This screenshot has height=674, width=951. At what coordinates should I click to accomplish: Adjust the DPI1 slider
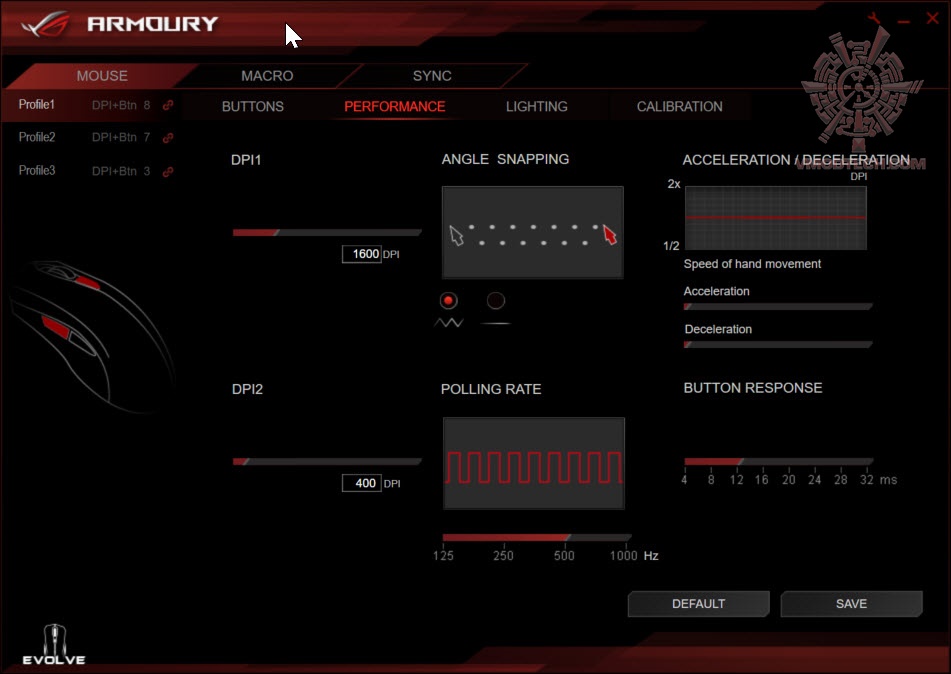point(327,232)
